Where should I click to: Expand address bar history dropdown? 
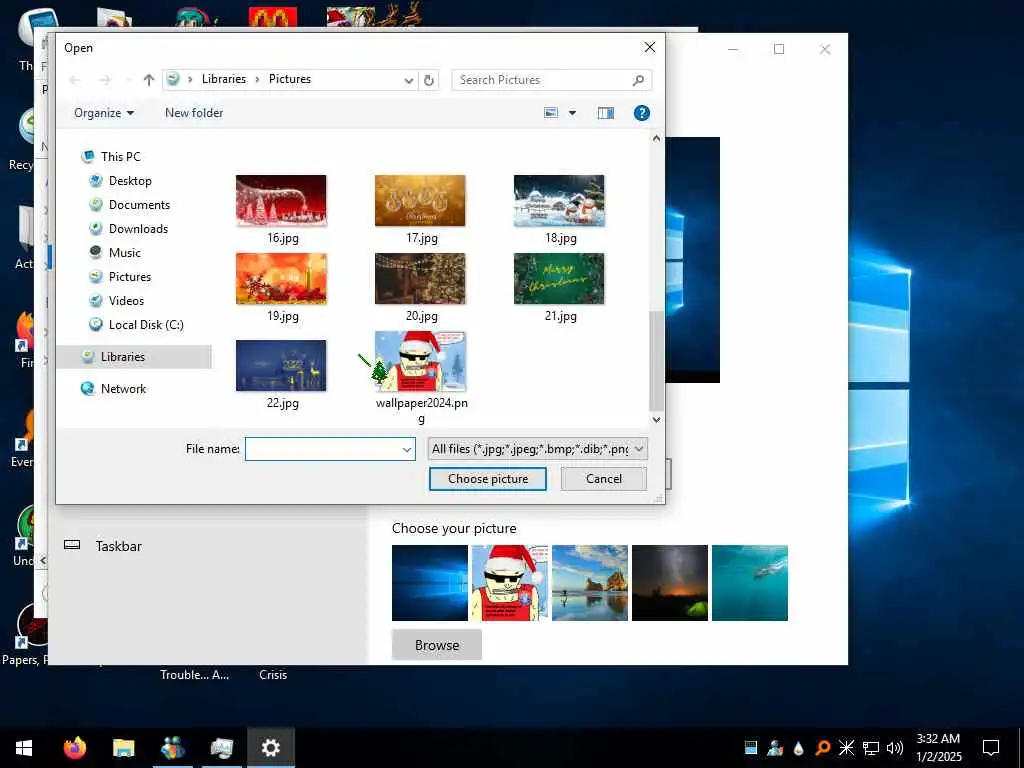409,80
